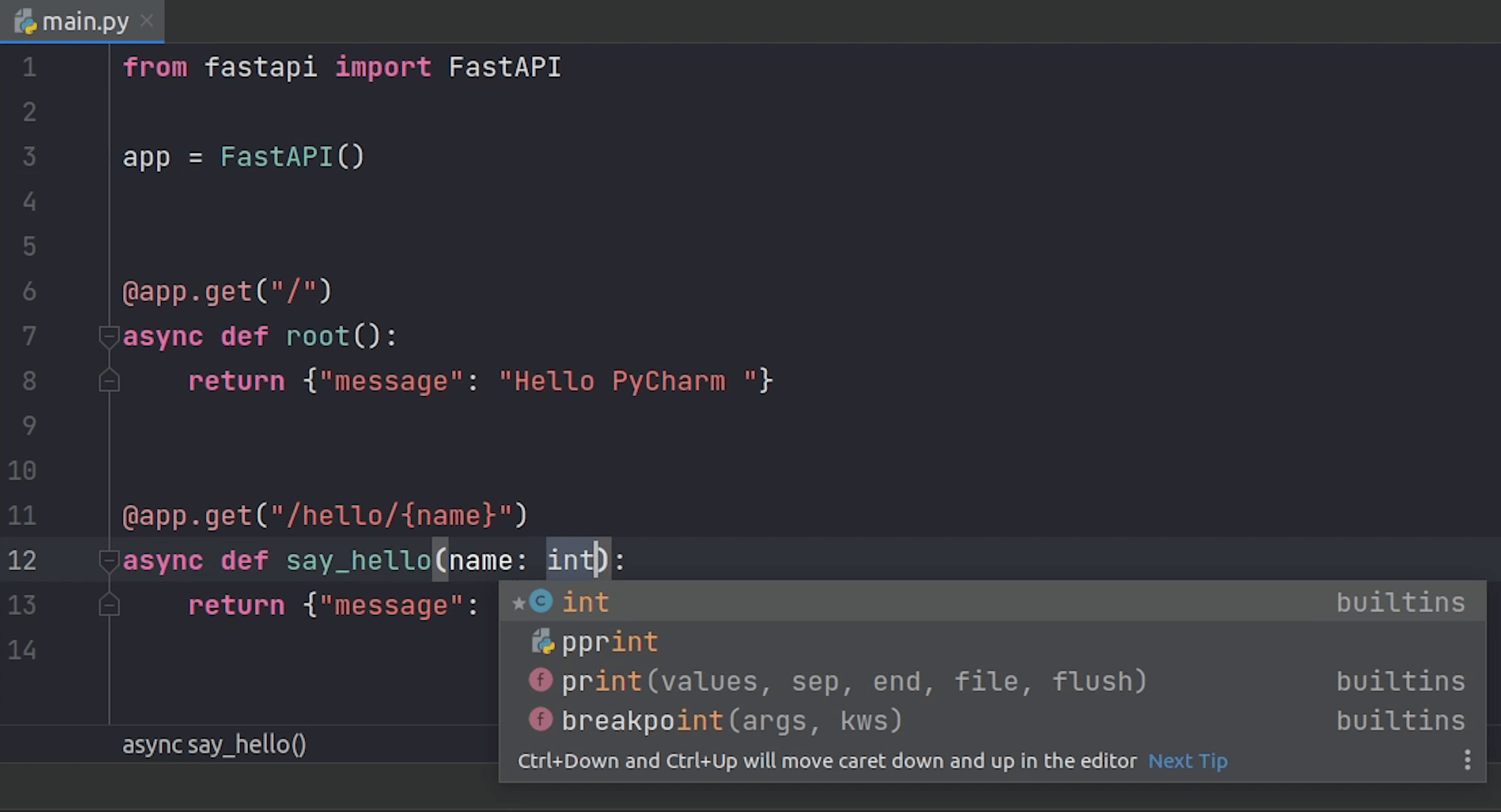Toggle code folding on line 12
Viewport: 1501px width, 812px height.
coord(109,560)
